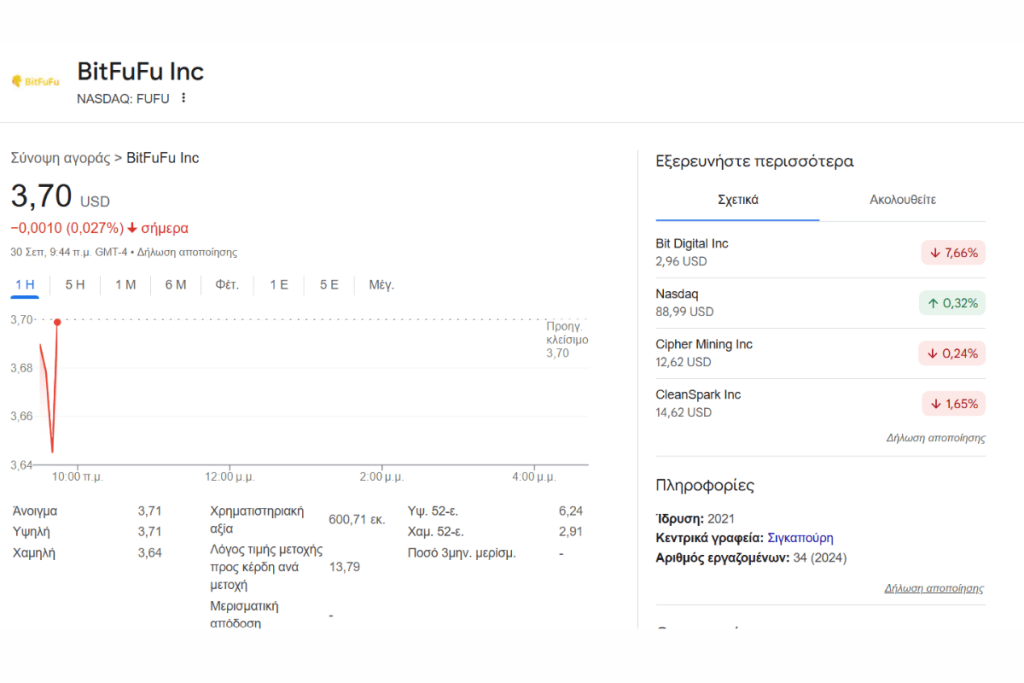Select the 5 H time range tab

pyautogui.click(x=75, y=285)
